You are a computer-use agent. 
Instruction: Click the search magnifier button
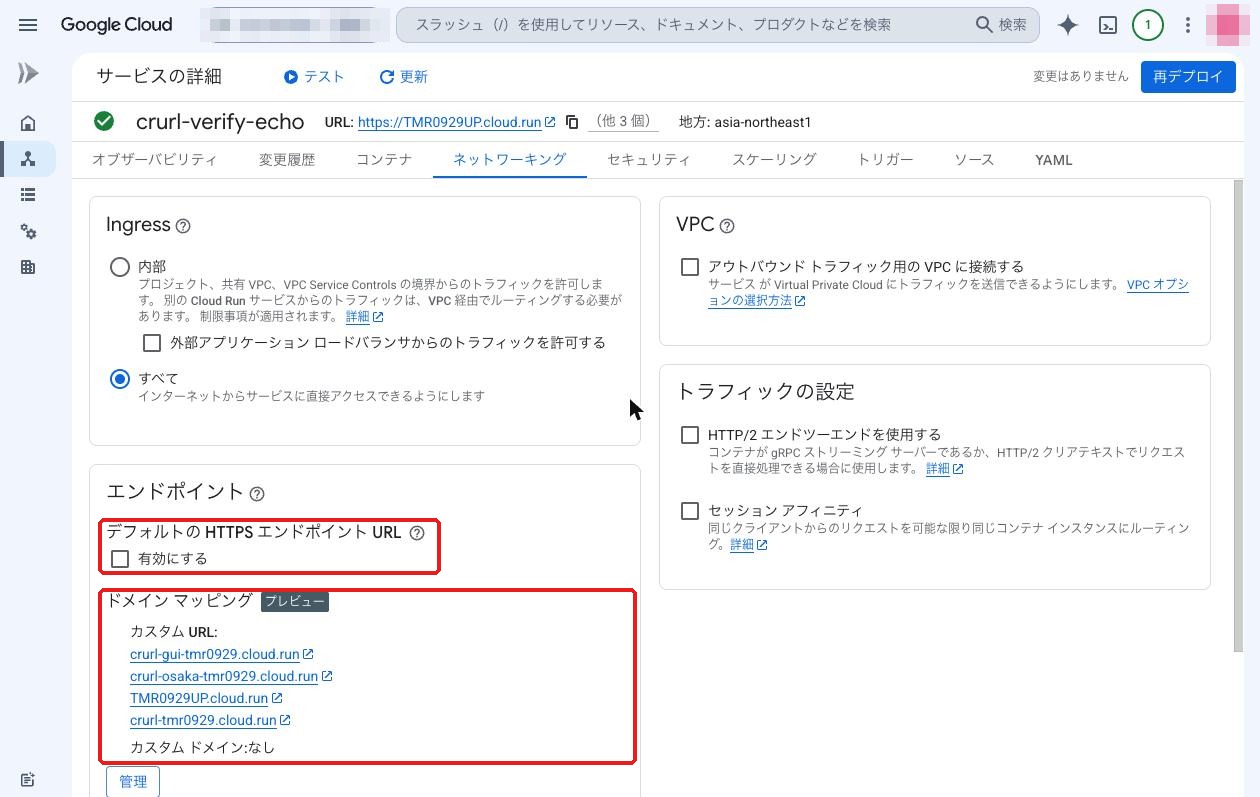pyautogui.click(x=1002, y=25)
